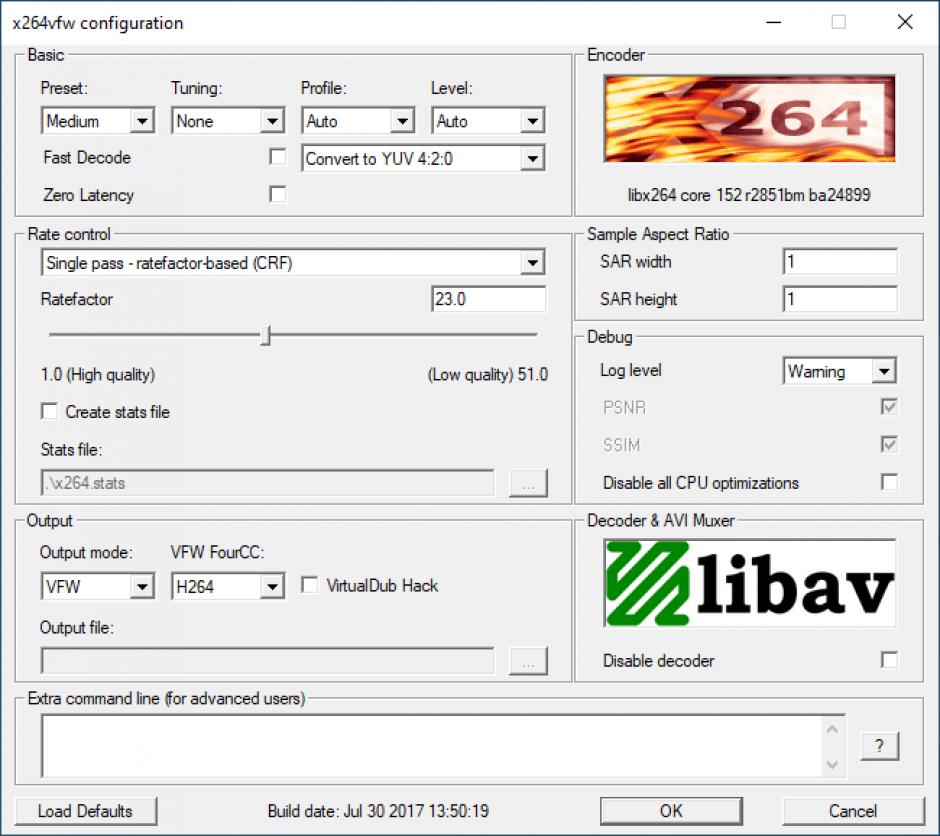Open the Tuning dropdown set to None
Viewport: 940px width, 836px height.
[x=228, y=121]
